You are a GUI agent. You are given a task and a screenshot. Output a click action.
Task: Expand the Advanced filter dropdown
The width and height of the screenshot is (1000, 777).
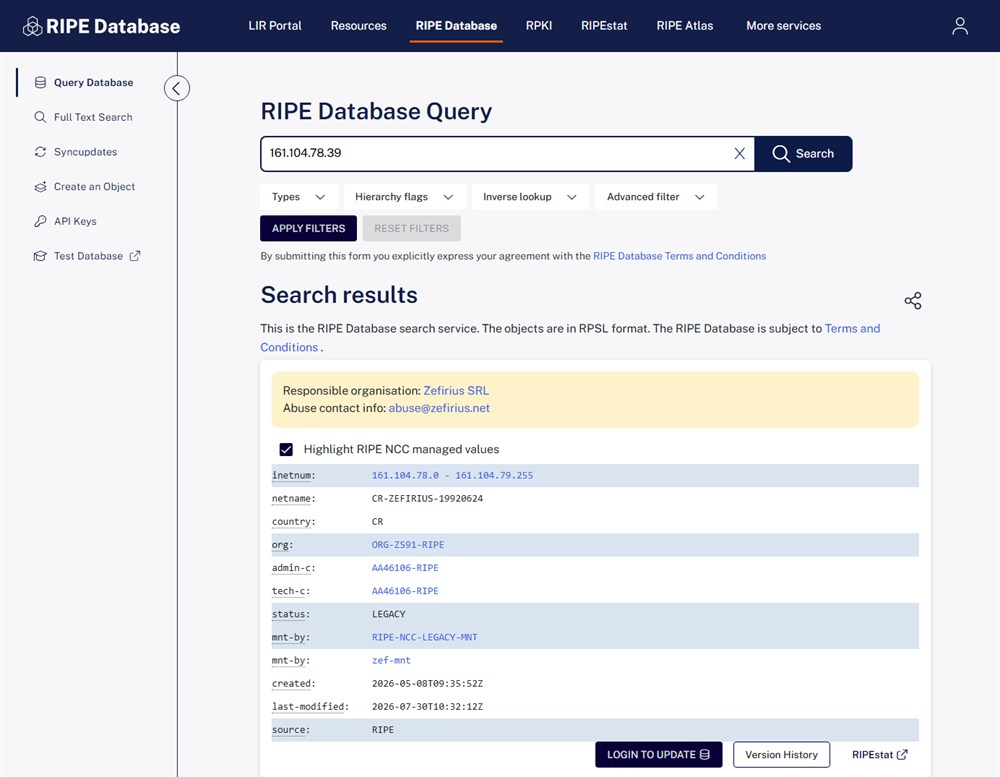click(656, 196)
